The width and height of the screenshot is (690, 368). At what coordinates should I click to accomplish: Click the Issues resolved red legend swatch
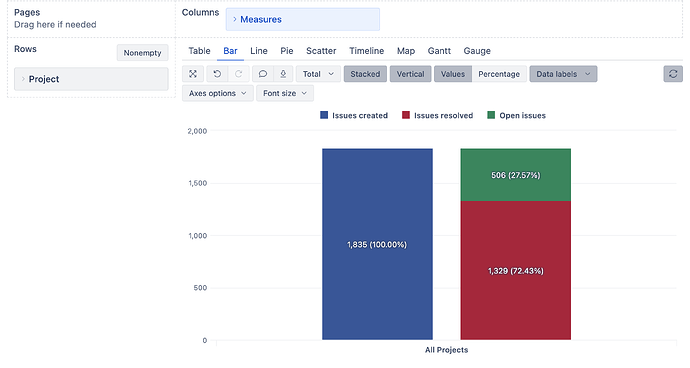click(406, 115)
